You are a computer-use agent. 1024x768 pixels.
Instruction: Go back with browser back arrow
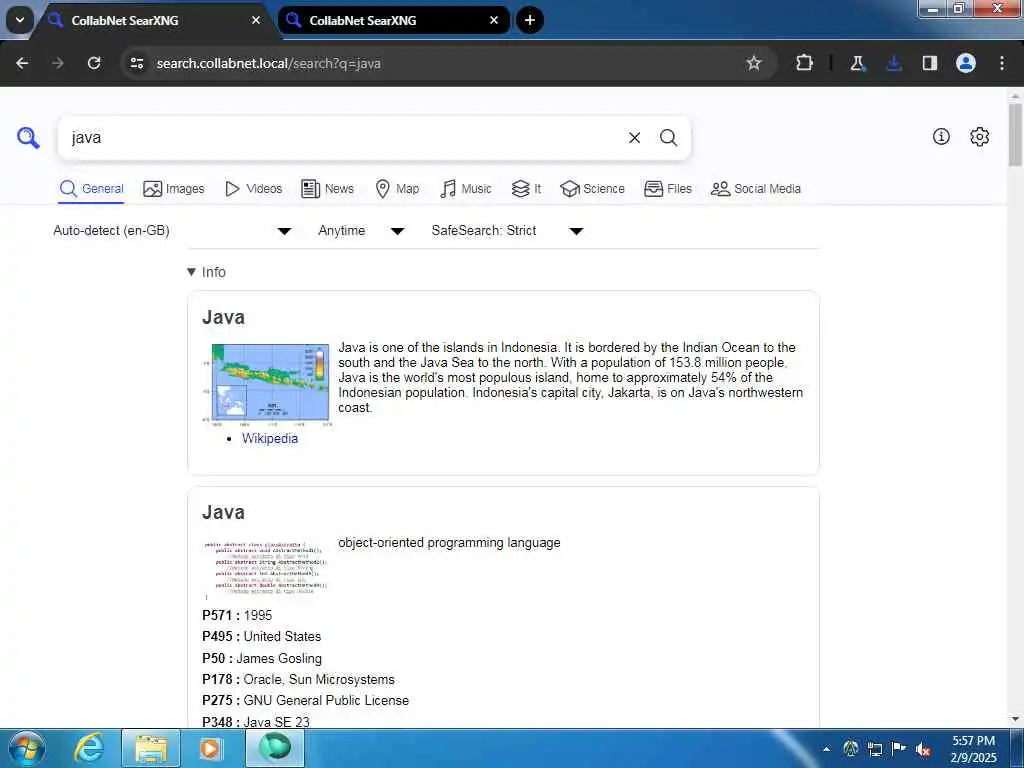pyautogui.click(x=22, y=63)
